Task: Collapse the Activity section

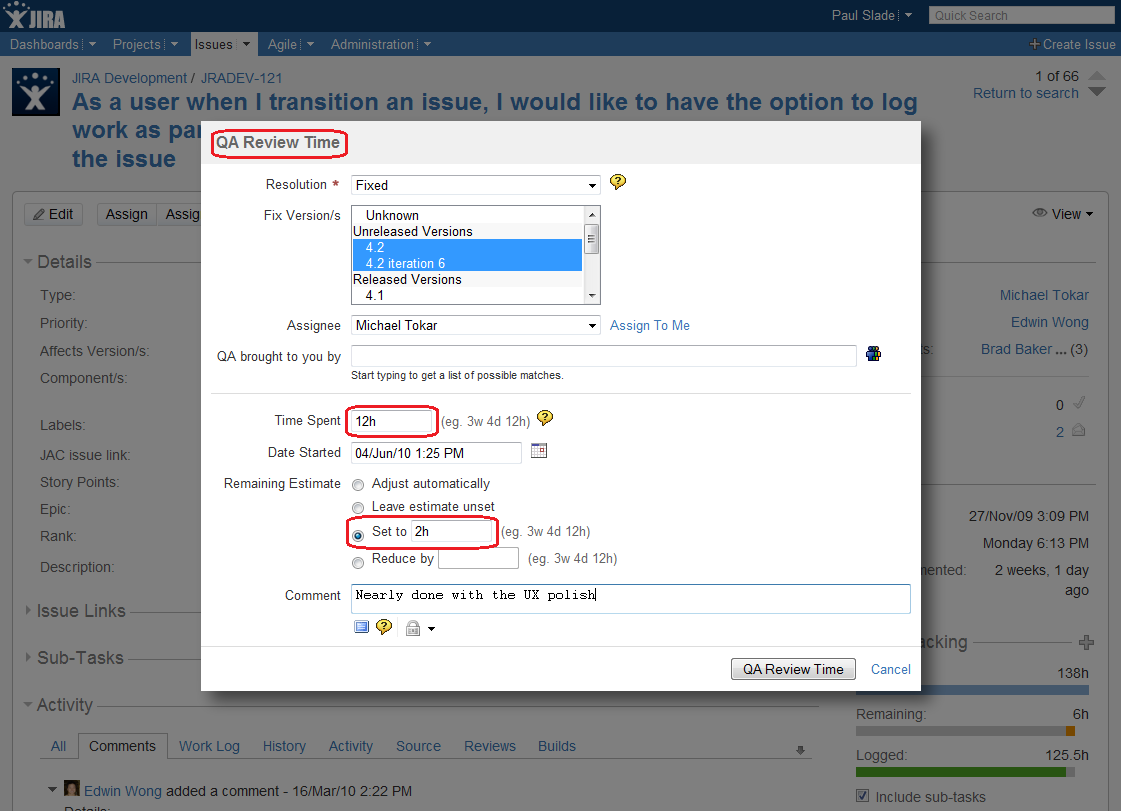Action: tap(28, 704)
